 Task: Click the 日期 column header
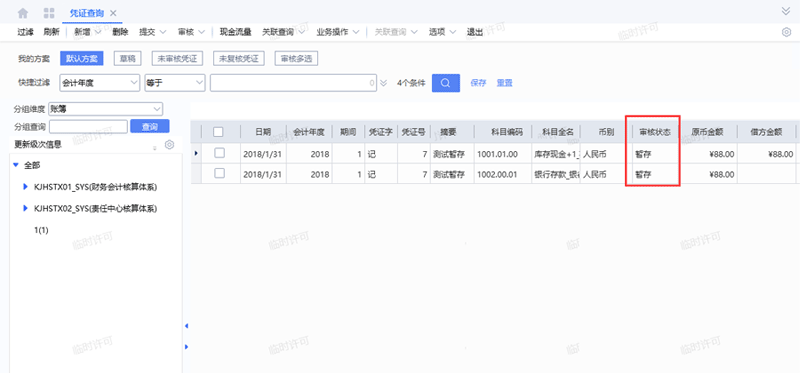pos(263,132)
